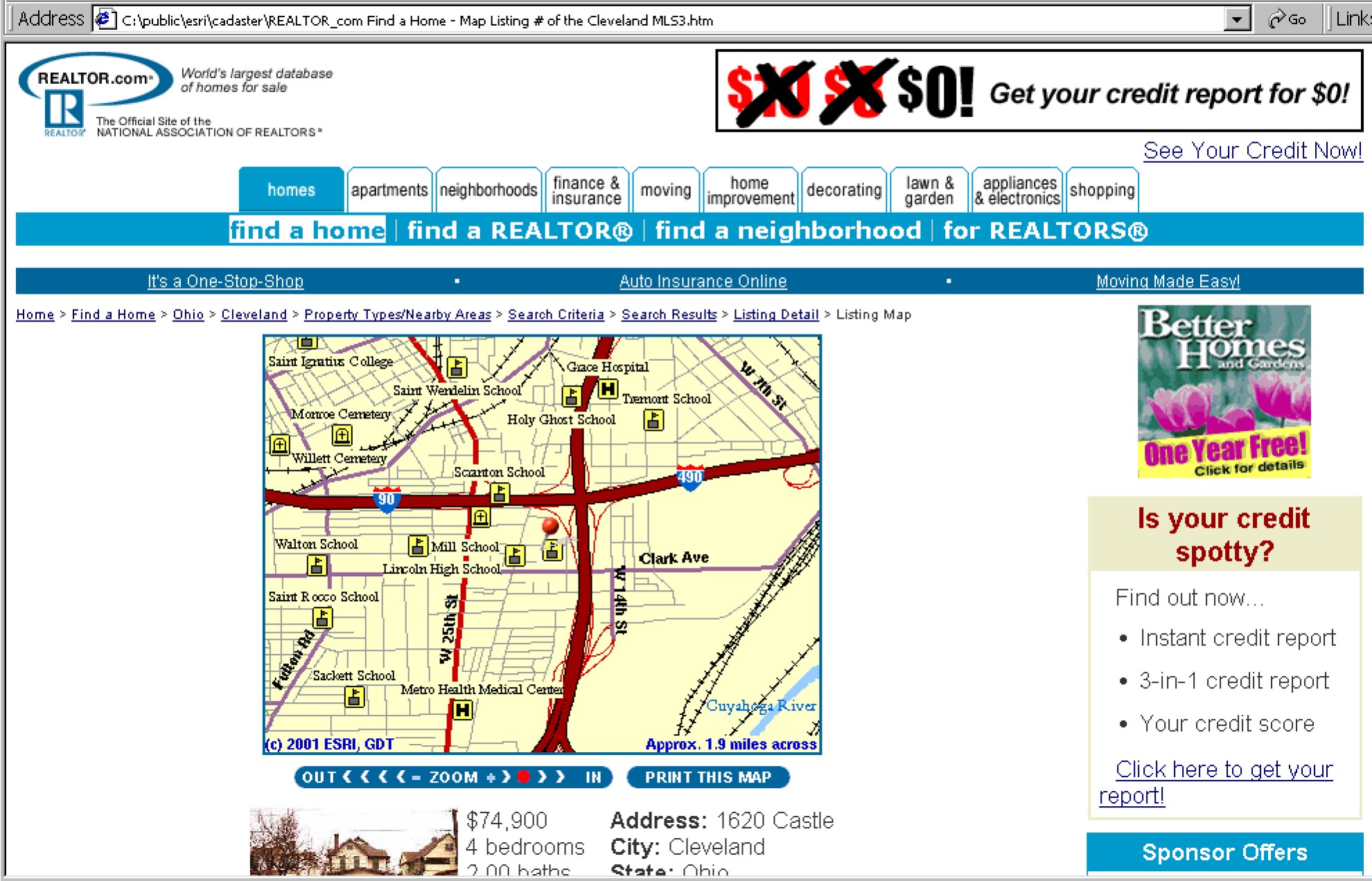Click the Interstate 490 shield on map

click(689, 477)
